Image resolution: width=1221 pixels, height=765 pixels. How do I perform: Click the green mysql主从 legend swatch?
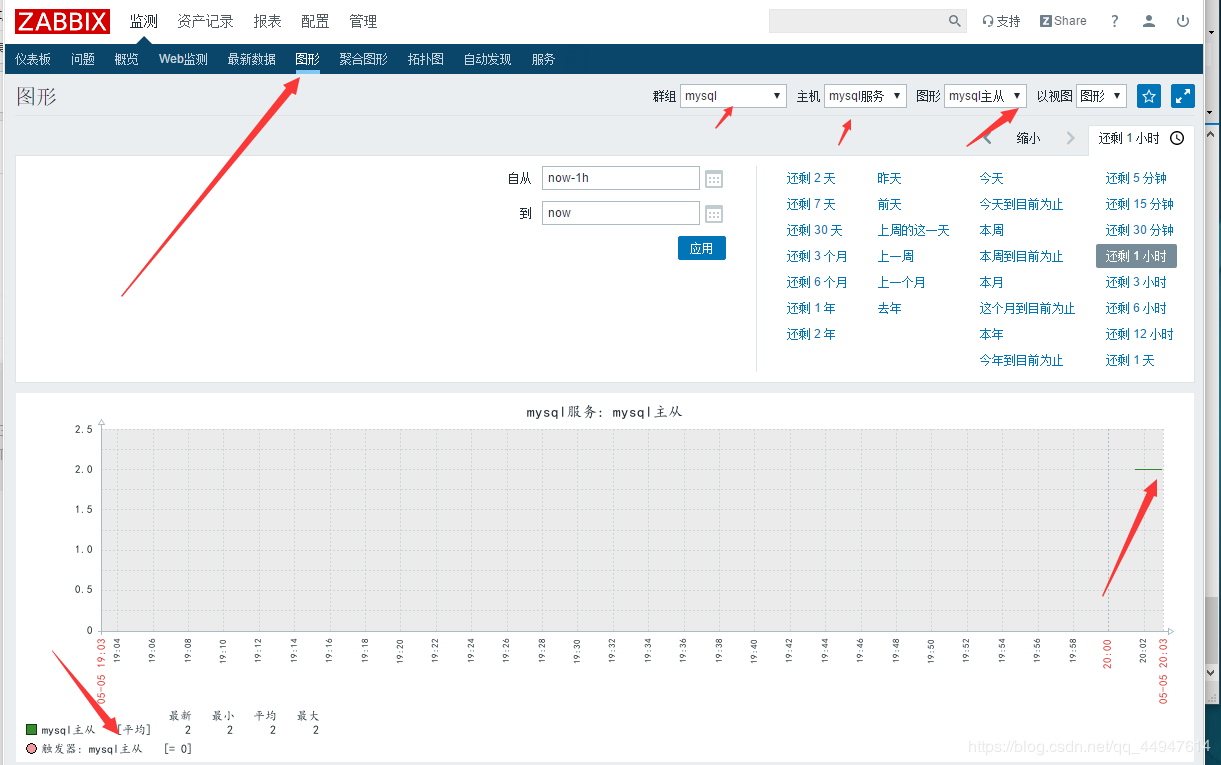[31, 730]
